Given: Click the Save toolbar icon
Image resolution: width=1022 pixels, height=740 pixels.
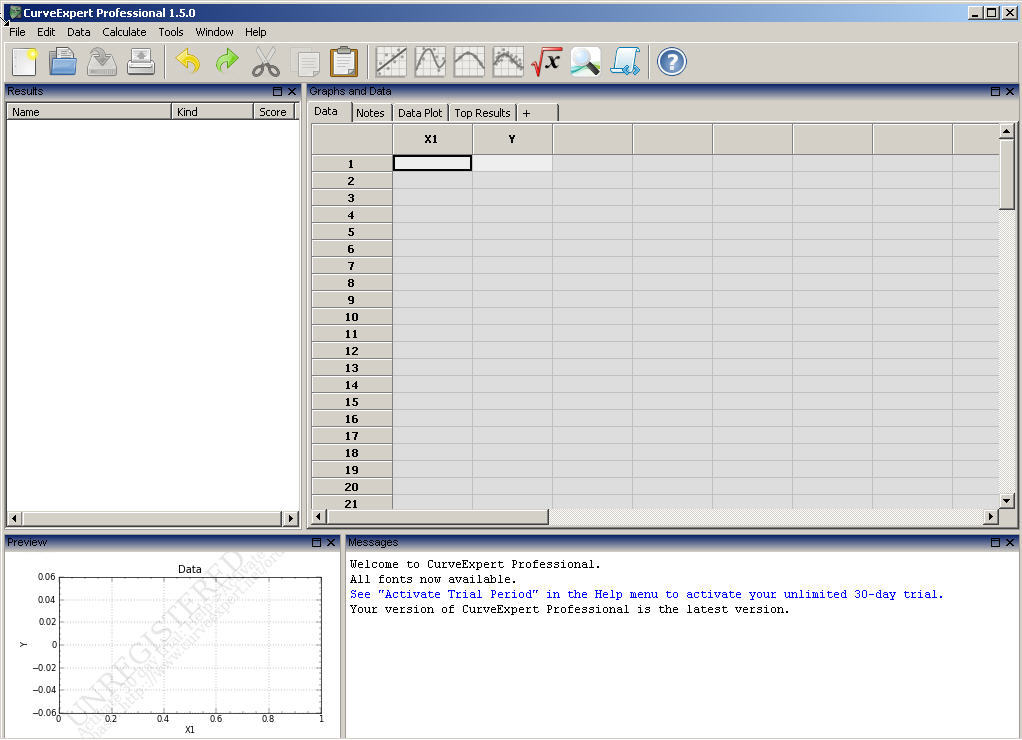Looking at the screenshot, I should click(x=102, y=63).
